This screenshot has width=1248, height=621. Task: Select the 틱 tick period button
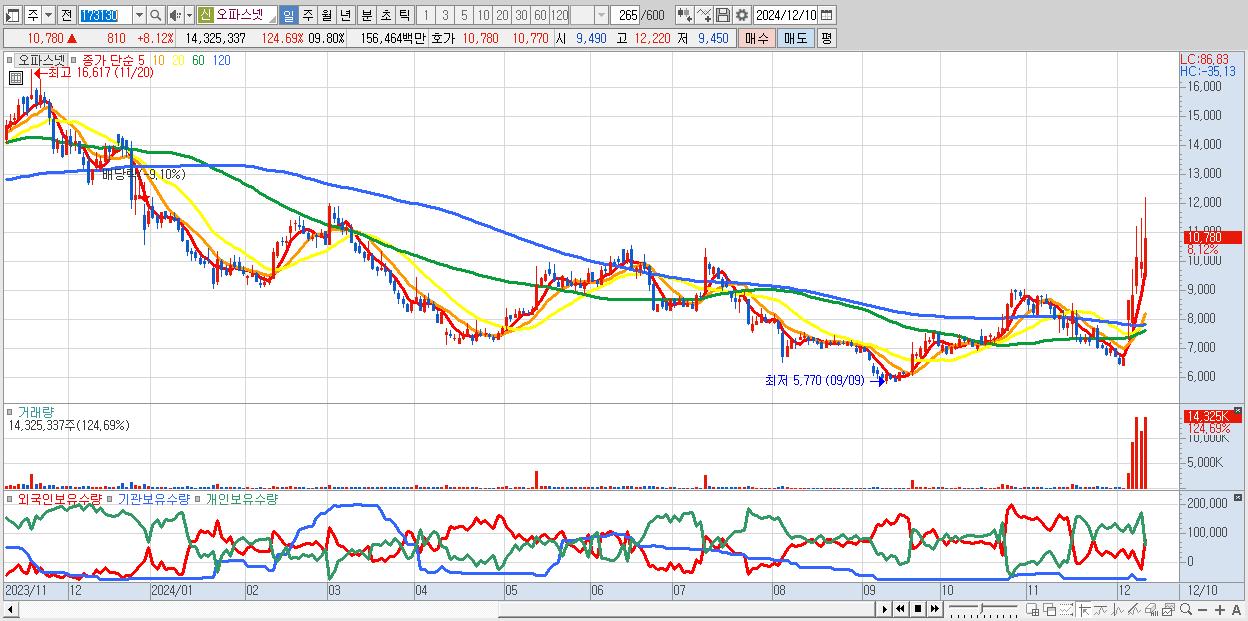pyautogui.click(x=404, y=15)
